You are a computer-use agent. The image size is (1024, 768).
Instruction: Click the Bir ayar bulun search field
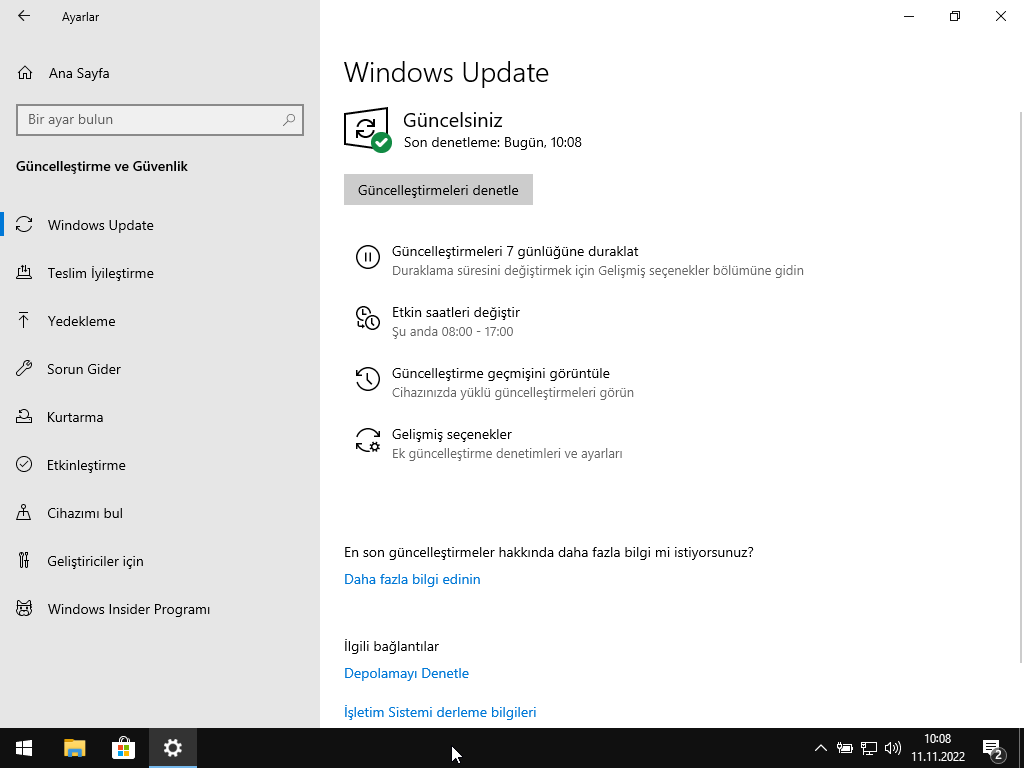[160, 120]
